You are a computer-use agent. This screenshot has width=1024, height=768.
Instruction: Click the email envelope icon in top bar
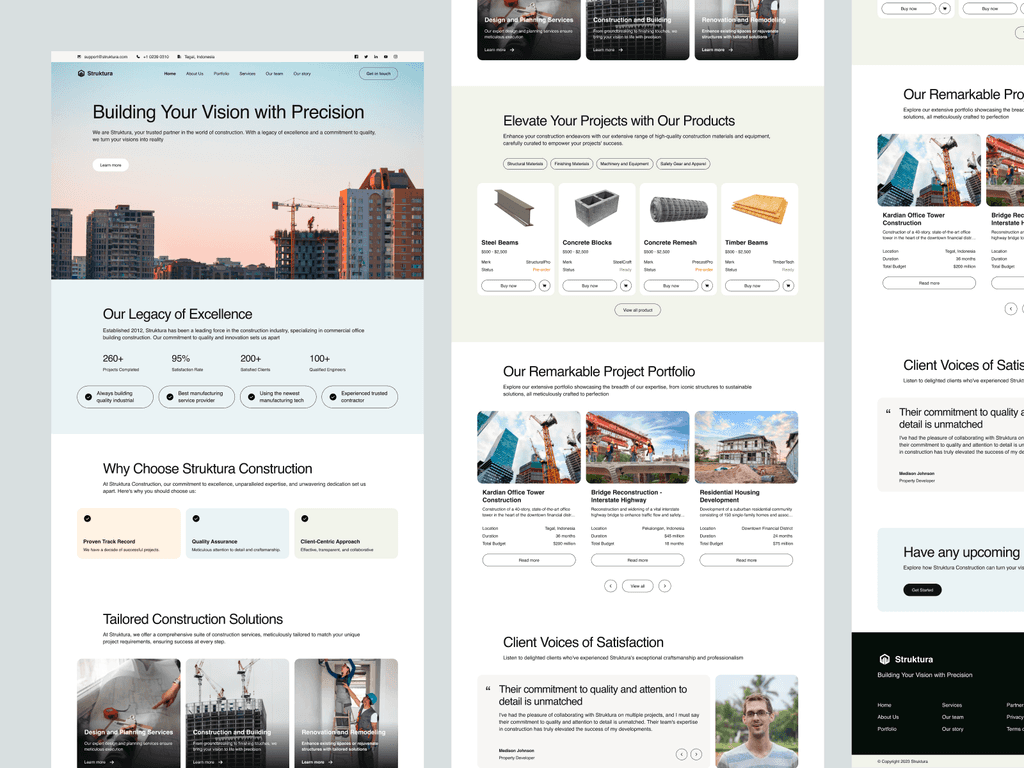pos(79,57)
